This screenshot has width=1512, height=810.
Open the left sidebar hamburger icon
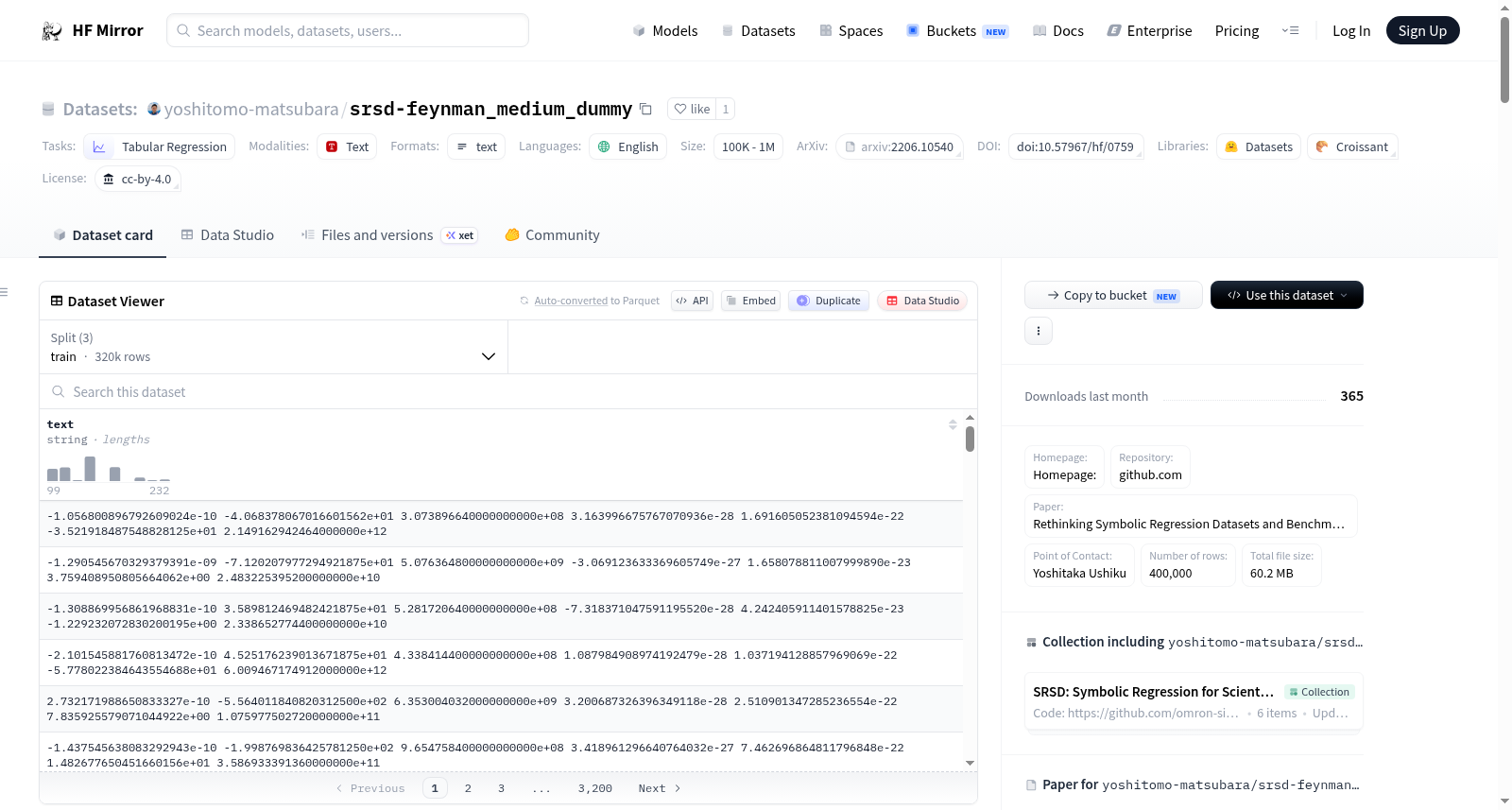[5, 292]
